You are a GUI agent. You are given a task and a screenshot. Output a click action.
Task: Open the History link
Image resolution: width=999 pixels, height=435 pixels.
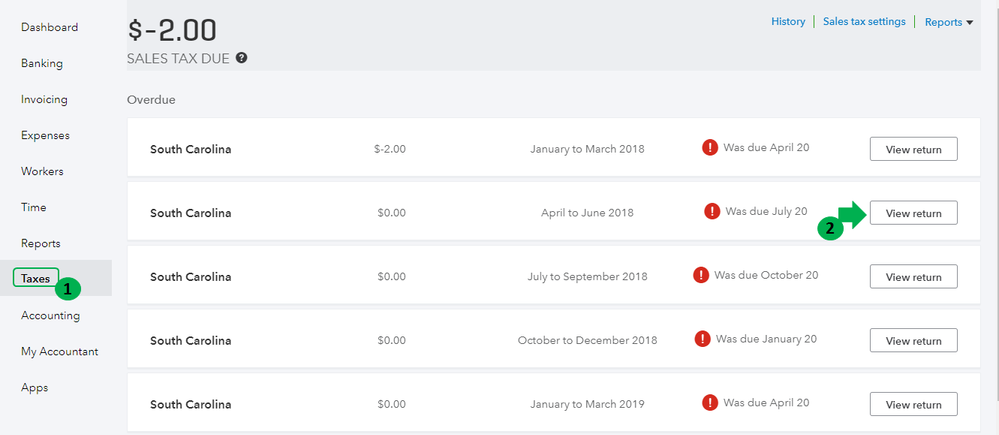click(x=788, y=21)
